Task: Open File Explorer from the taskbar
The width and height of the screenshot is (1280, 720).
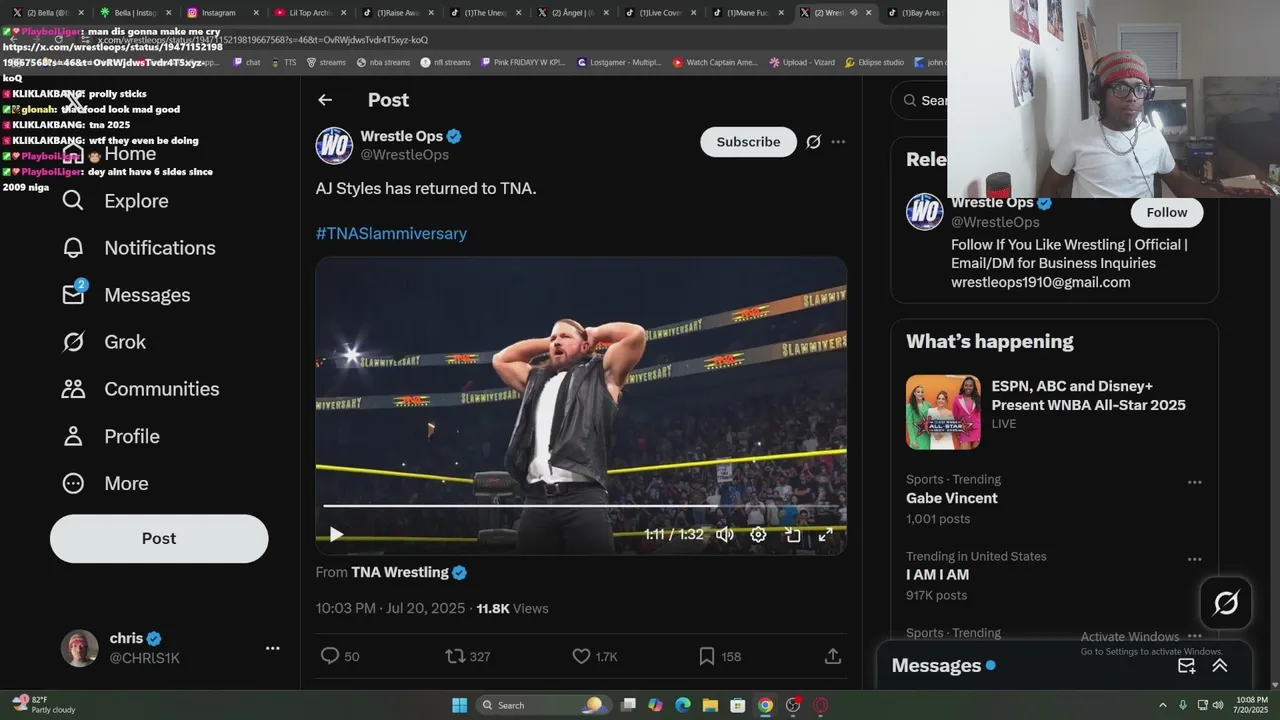Action: point(710,705)
